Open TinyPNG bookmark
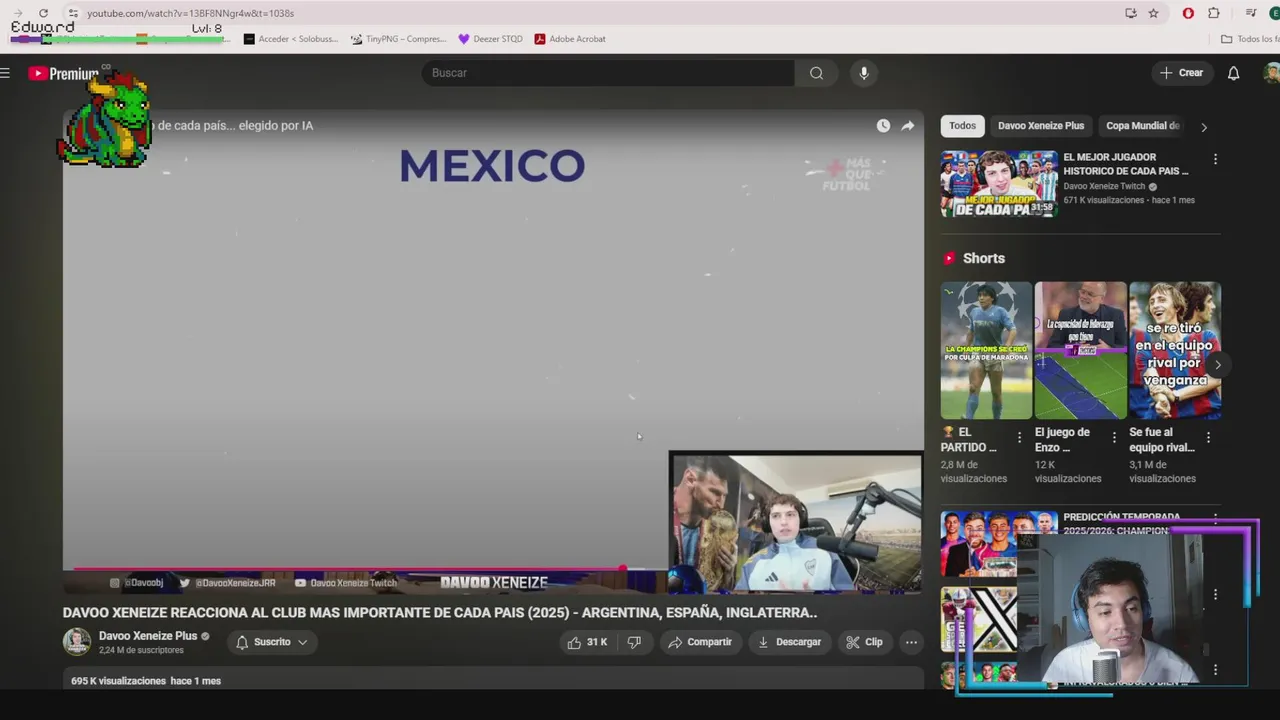This screenshot has height=720, width=1280. 398,39
